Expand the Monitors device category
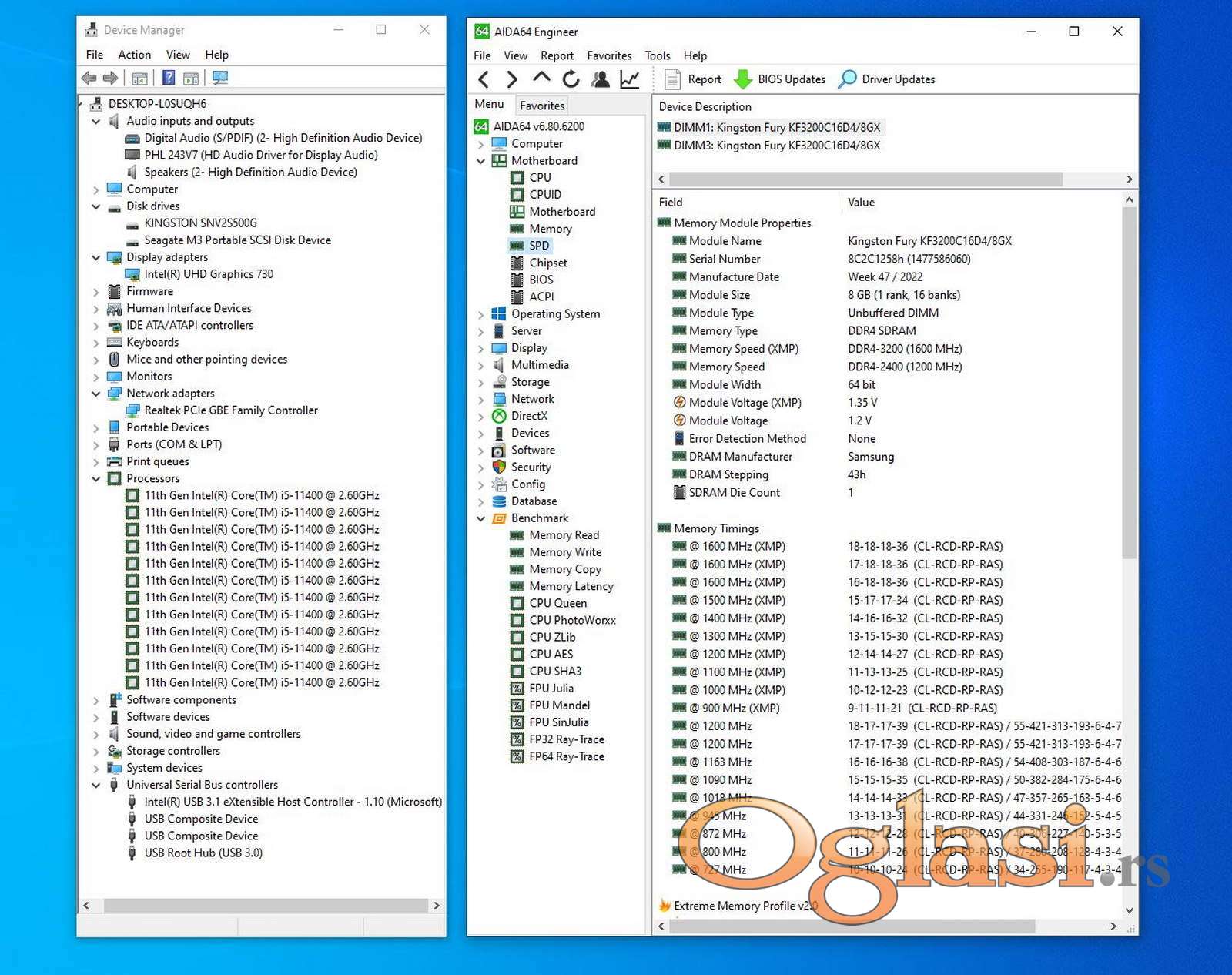The image size is (1232, 975). click(96, 377)
